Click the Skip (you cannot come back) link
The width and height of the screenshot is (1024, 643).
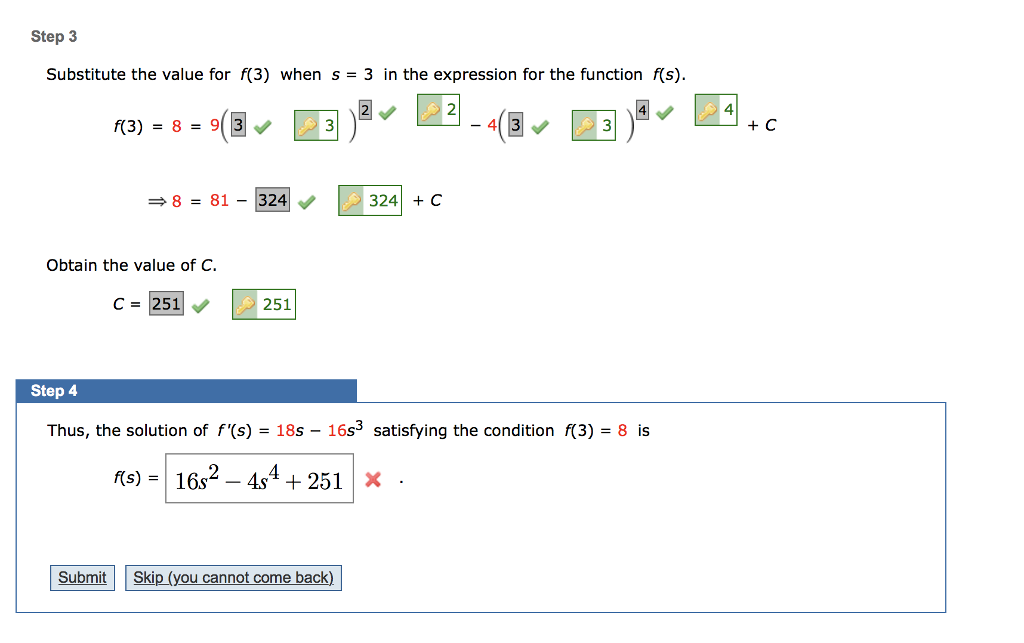click(x=233, y=577)
